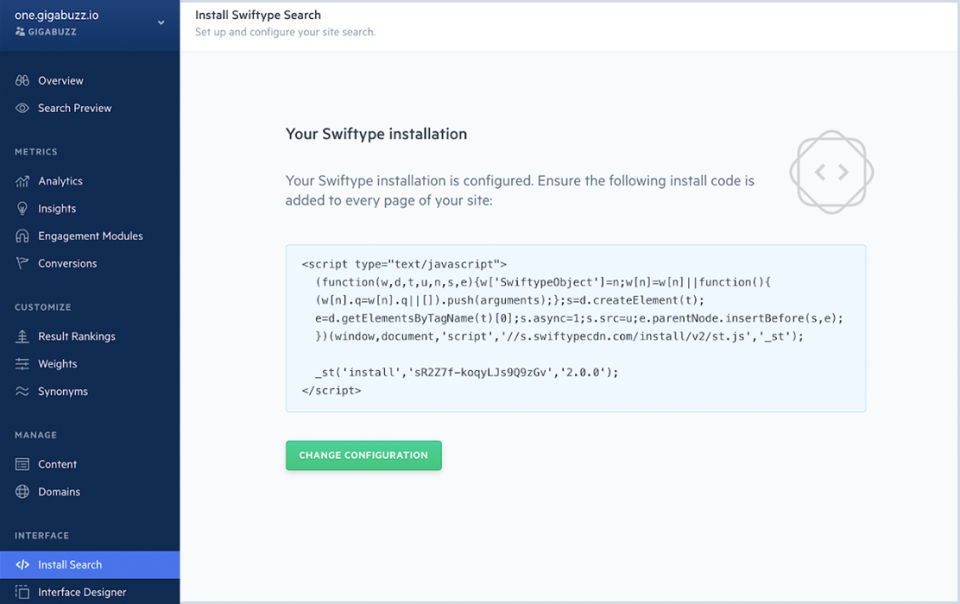Expand the one.gigabuzz.io account dropdown
This screenshot has width=960, height=604.
(161, 23)
